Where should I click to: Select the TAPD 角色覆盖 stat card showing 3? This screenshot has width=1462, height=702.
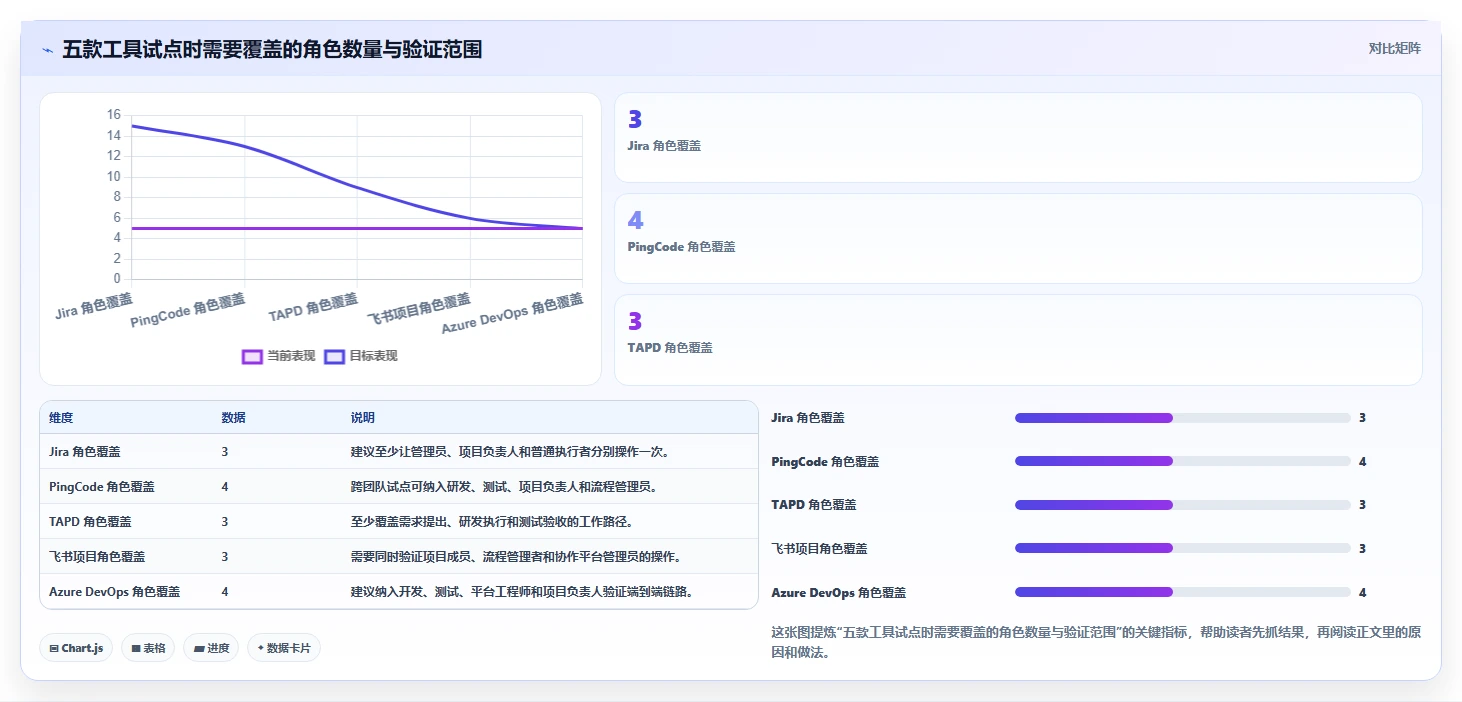coord(1018,340)
